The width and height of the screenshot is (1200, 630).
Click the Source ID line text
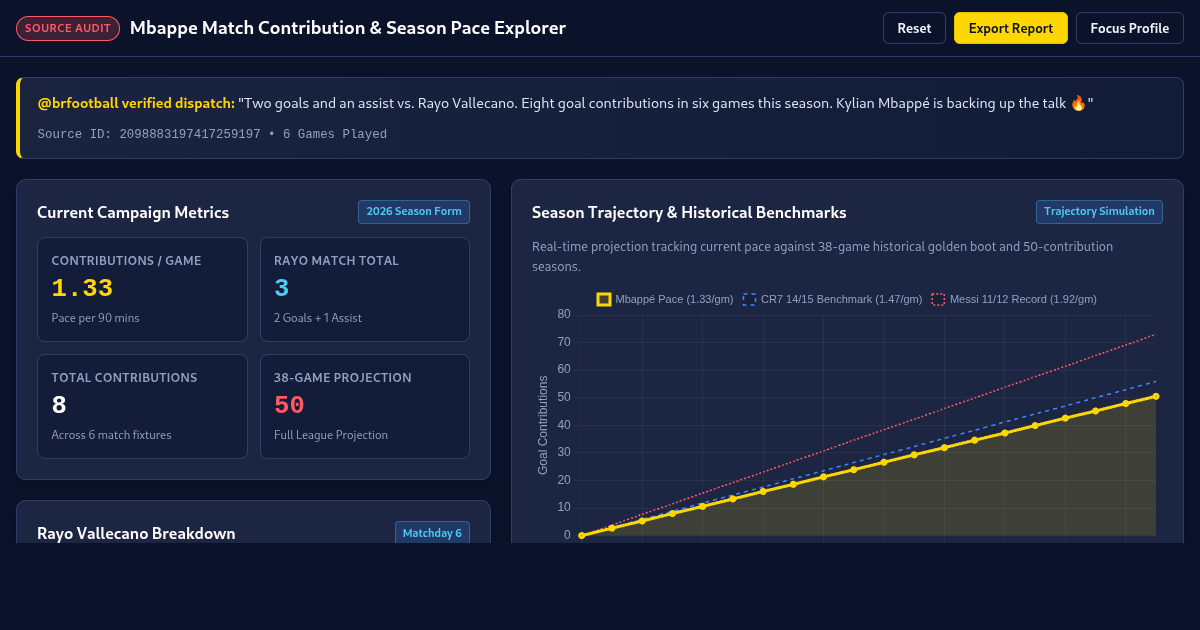click(x=212, y=134)
